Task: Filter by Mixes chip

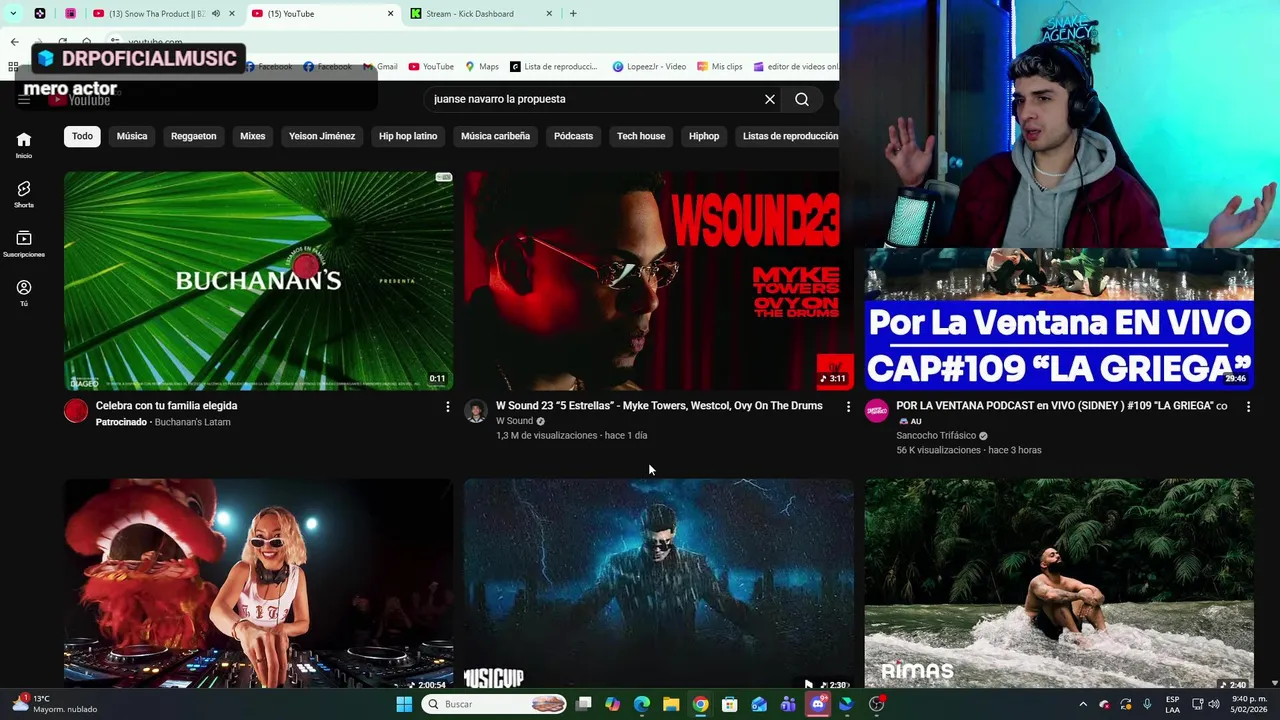Action: click(252, 136)
